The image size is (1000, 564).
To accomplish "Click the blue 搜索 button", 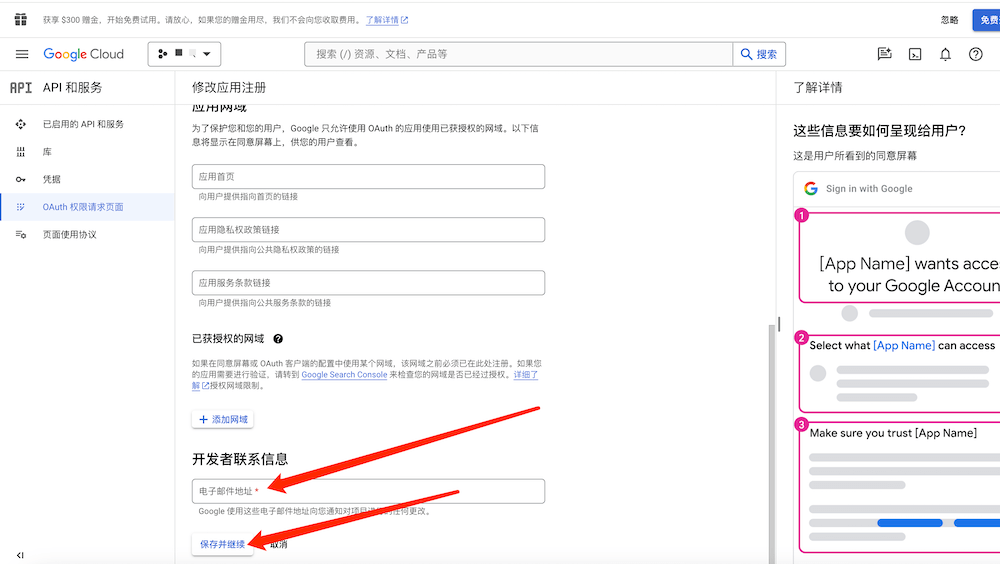I will click(x=759, y=54).
